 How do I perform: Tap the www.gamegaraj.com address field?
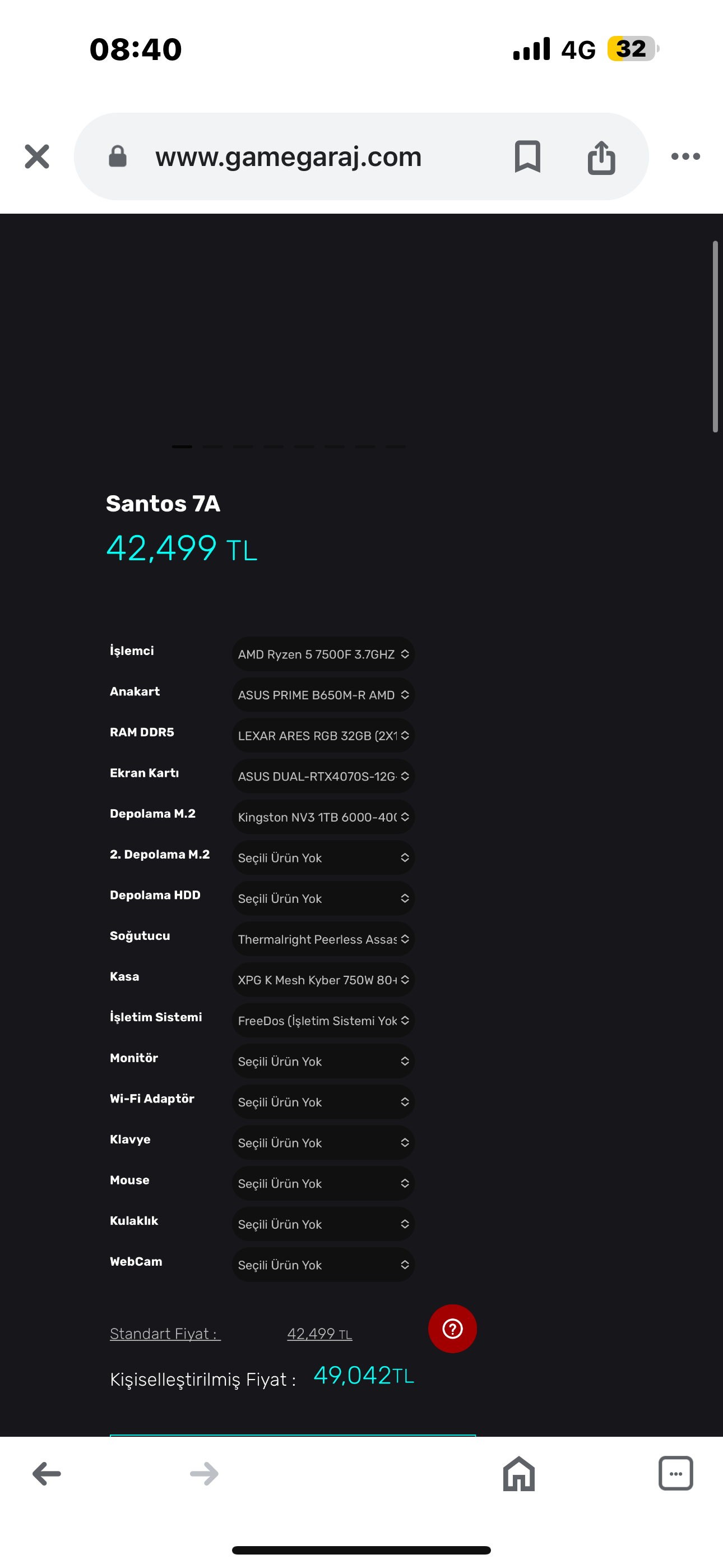[289, 156]
